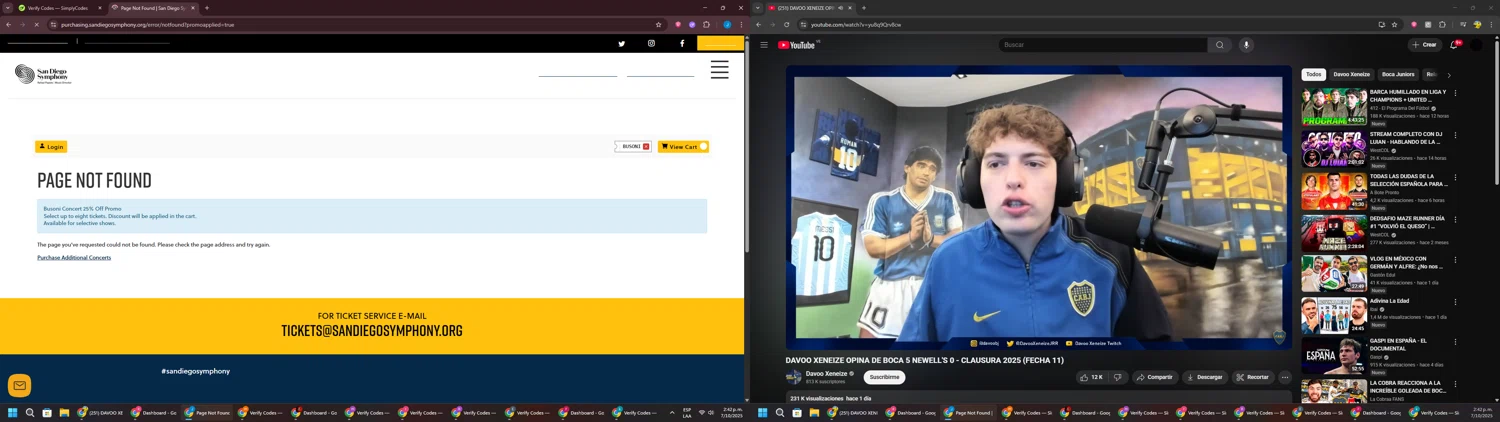Show more filter chips with right arrow

pyautogui.click(x=1449, y=75)
